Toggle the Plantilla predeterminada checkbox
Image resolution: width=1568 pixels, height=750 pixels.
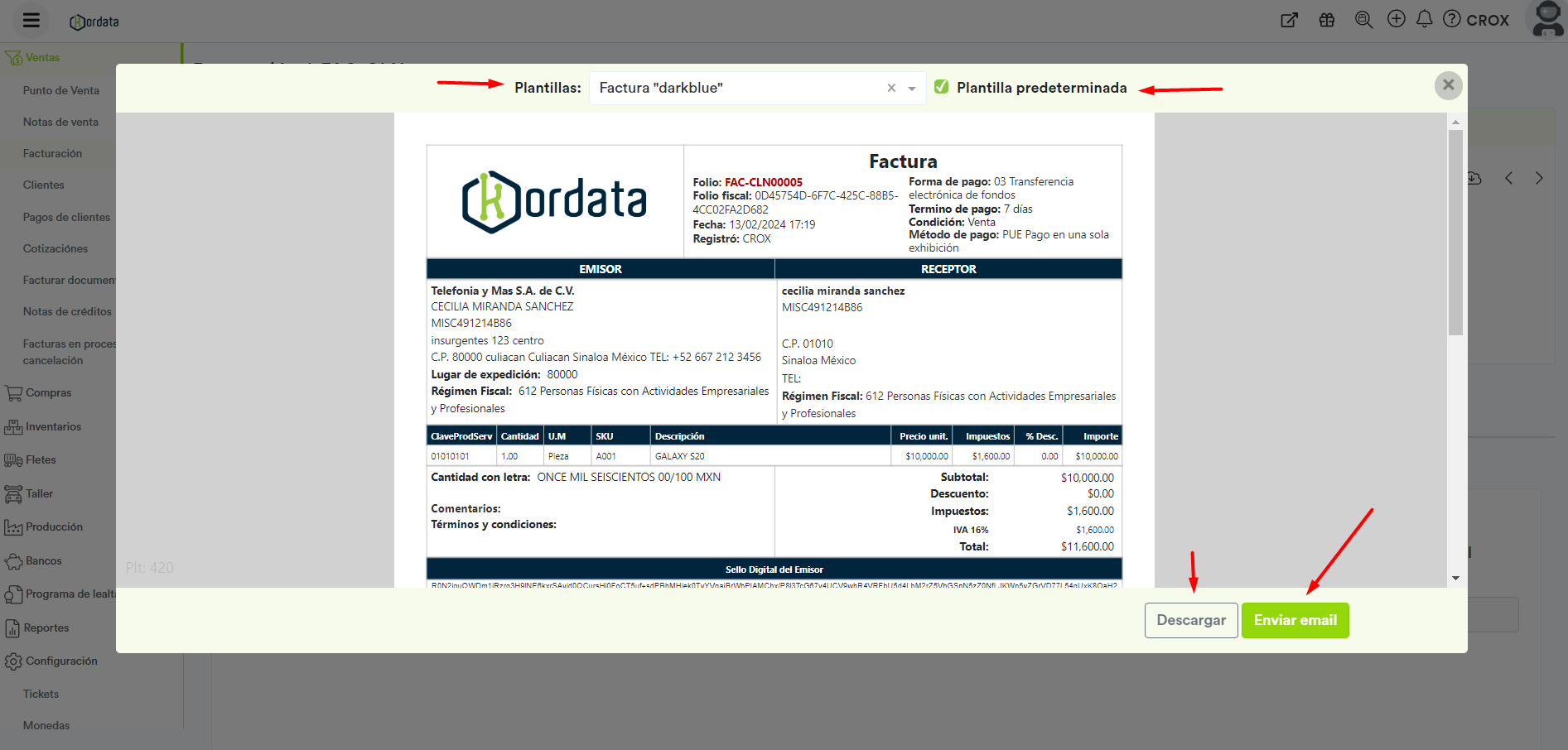pyautogui.click(x=942, y=87)
